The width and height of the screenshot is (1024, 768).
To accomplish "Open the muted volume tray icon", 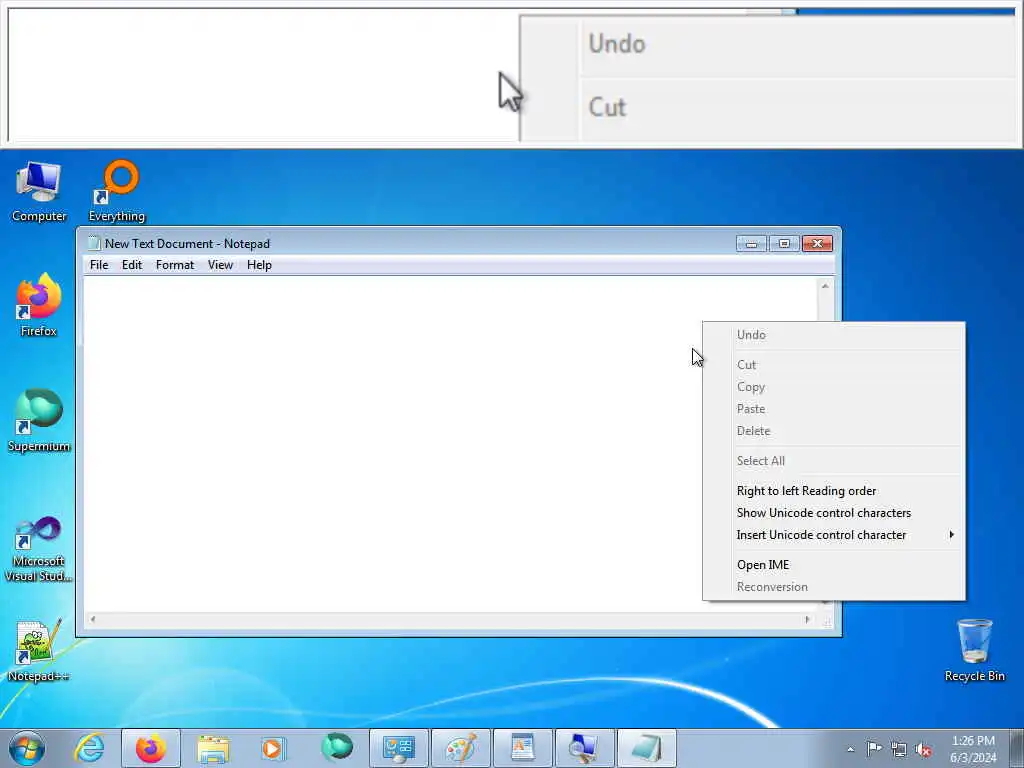I will point(923,749).
